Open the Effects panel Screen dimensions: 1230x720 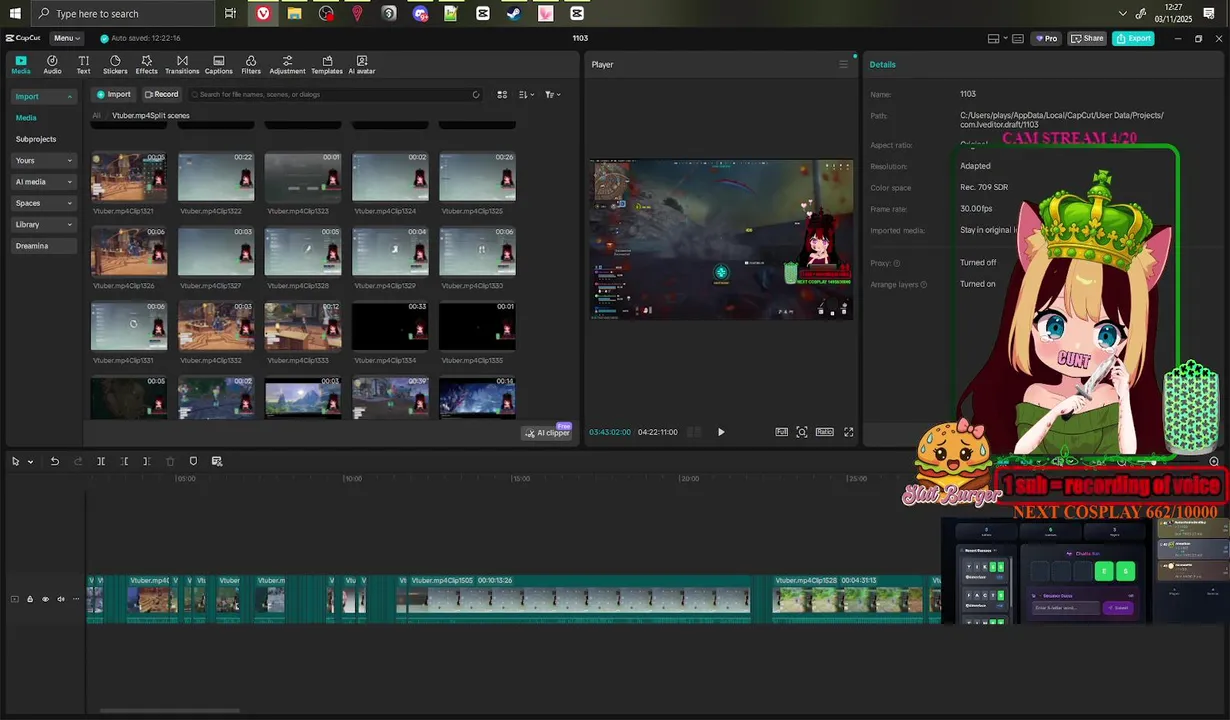click(x=147, y=65)
